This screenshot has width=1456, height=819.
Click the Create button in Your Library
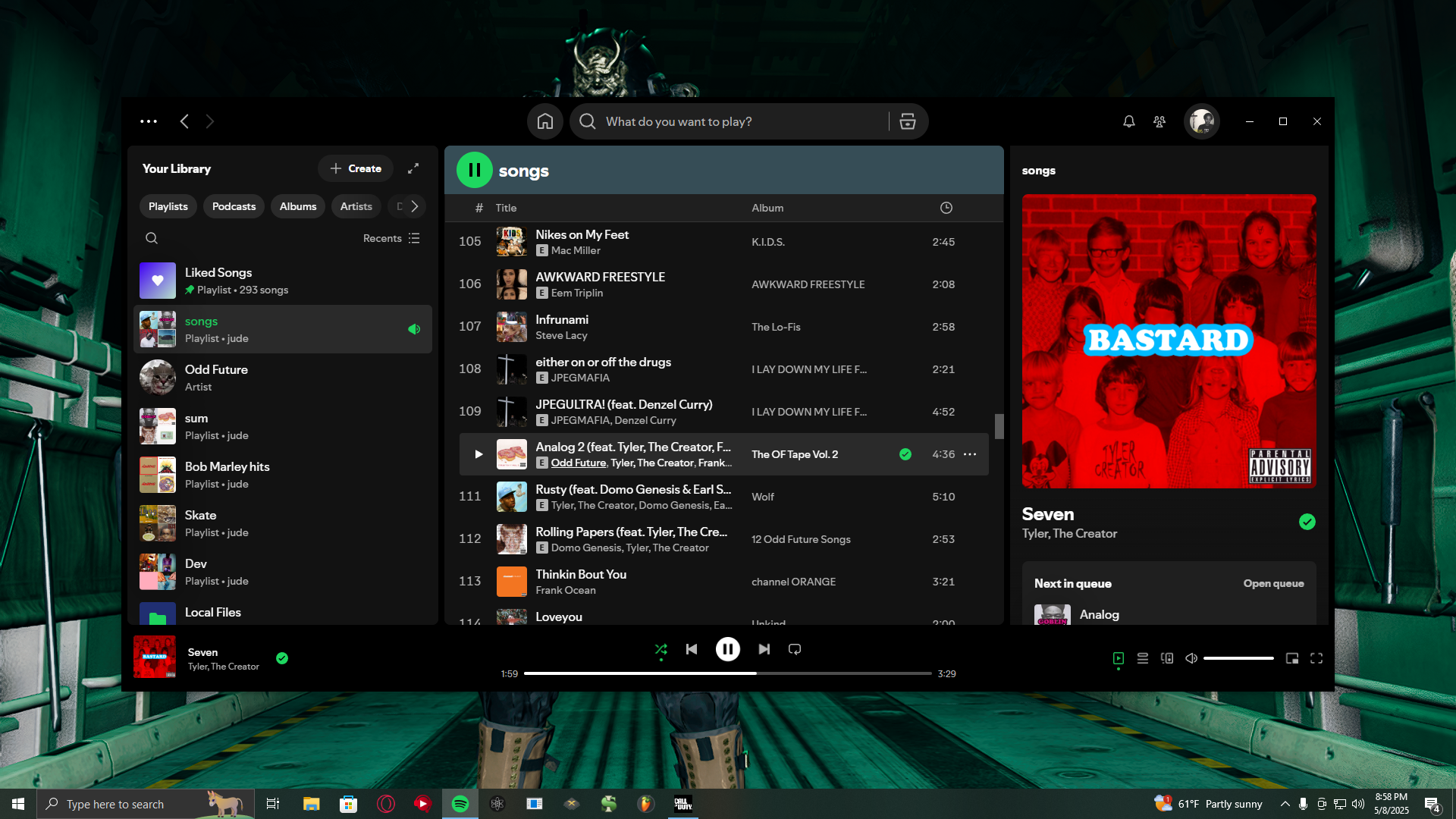[x=356, y=168]
